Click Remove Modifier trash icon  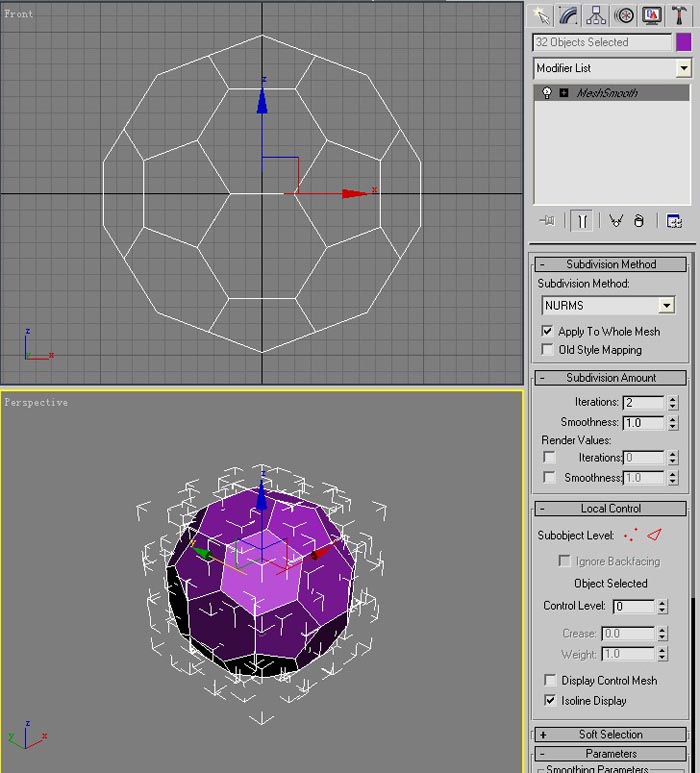point(639,221)
